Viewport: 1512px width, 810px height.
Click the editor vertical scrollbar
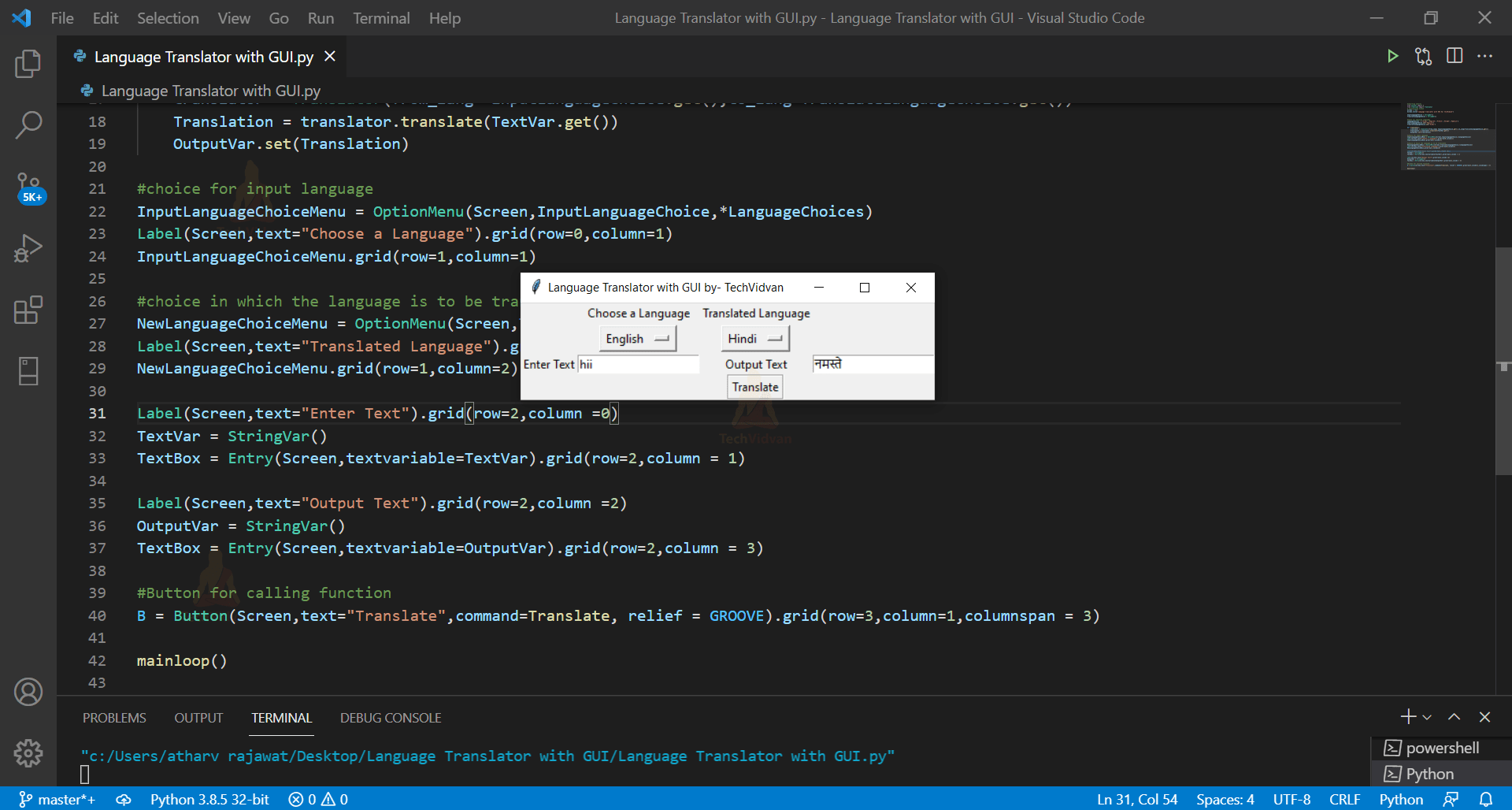point(1503,361)
